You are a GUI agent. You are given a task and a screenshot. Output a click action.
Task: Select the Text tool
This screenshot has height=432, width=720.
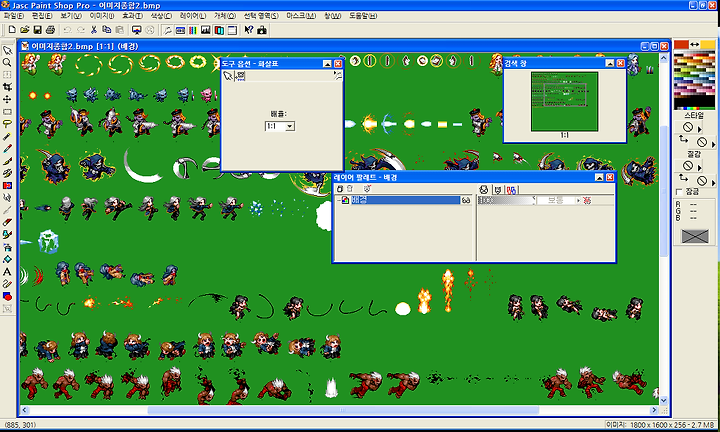click(7, 272)
